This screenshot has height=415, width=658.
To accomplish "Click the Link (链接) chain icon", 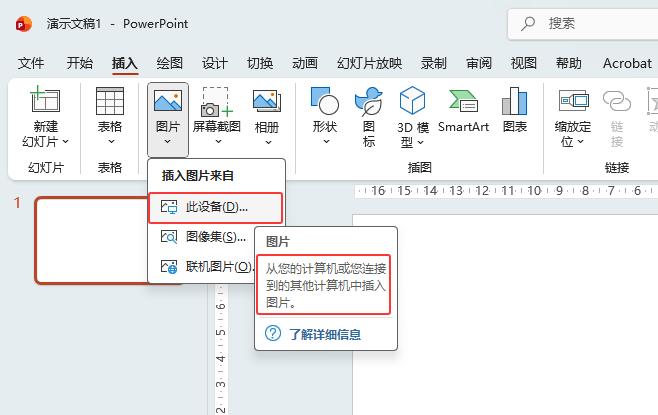I will [x=616, y=101].
